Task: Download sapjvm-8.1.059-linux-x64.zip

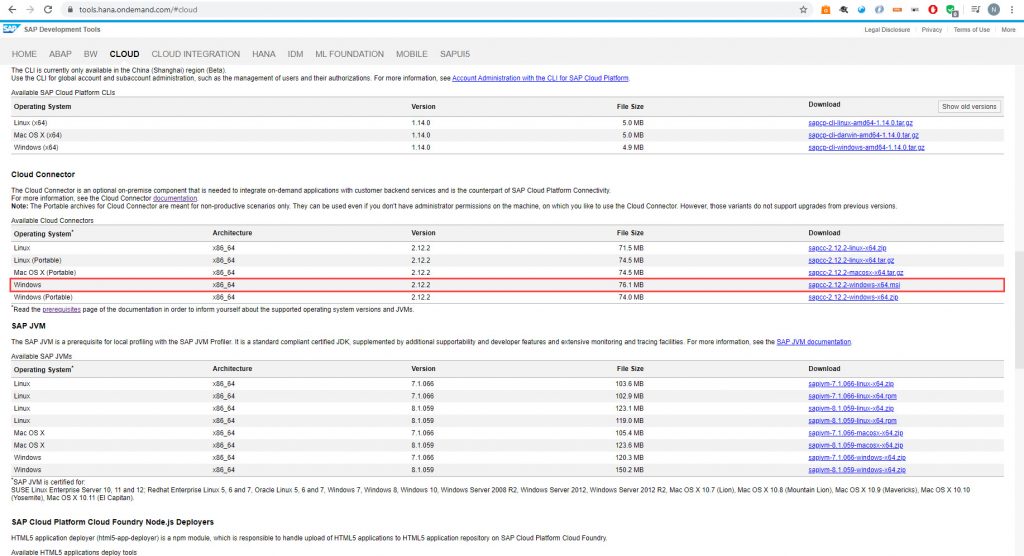Action: (851, 409)
